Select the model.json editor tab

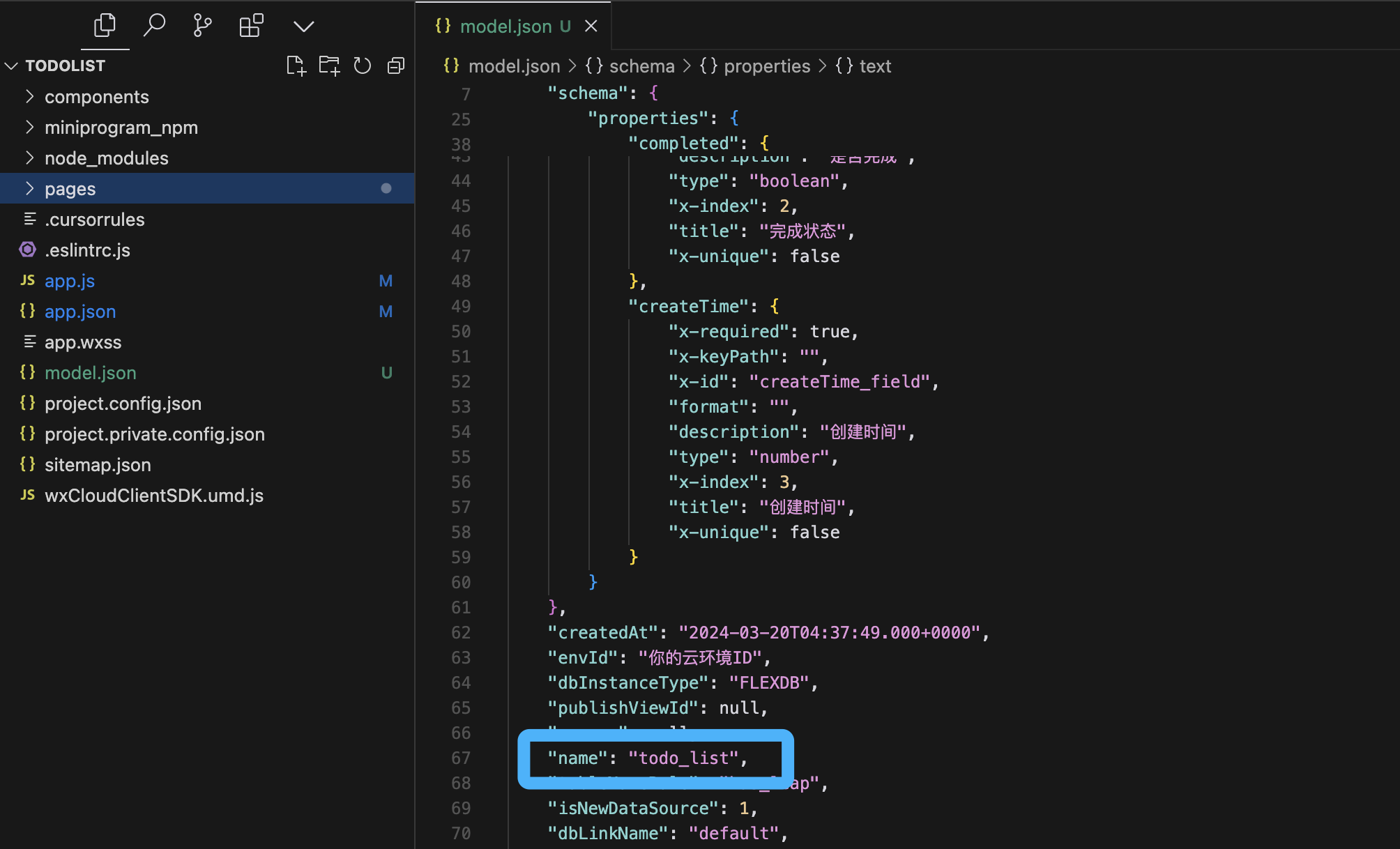point(505,26)
